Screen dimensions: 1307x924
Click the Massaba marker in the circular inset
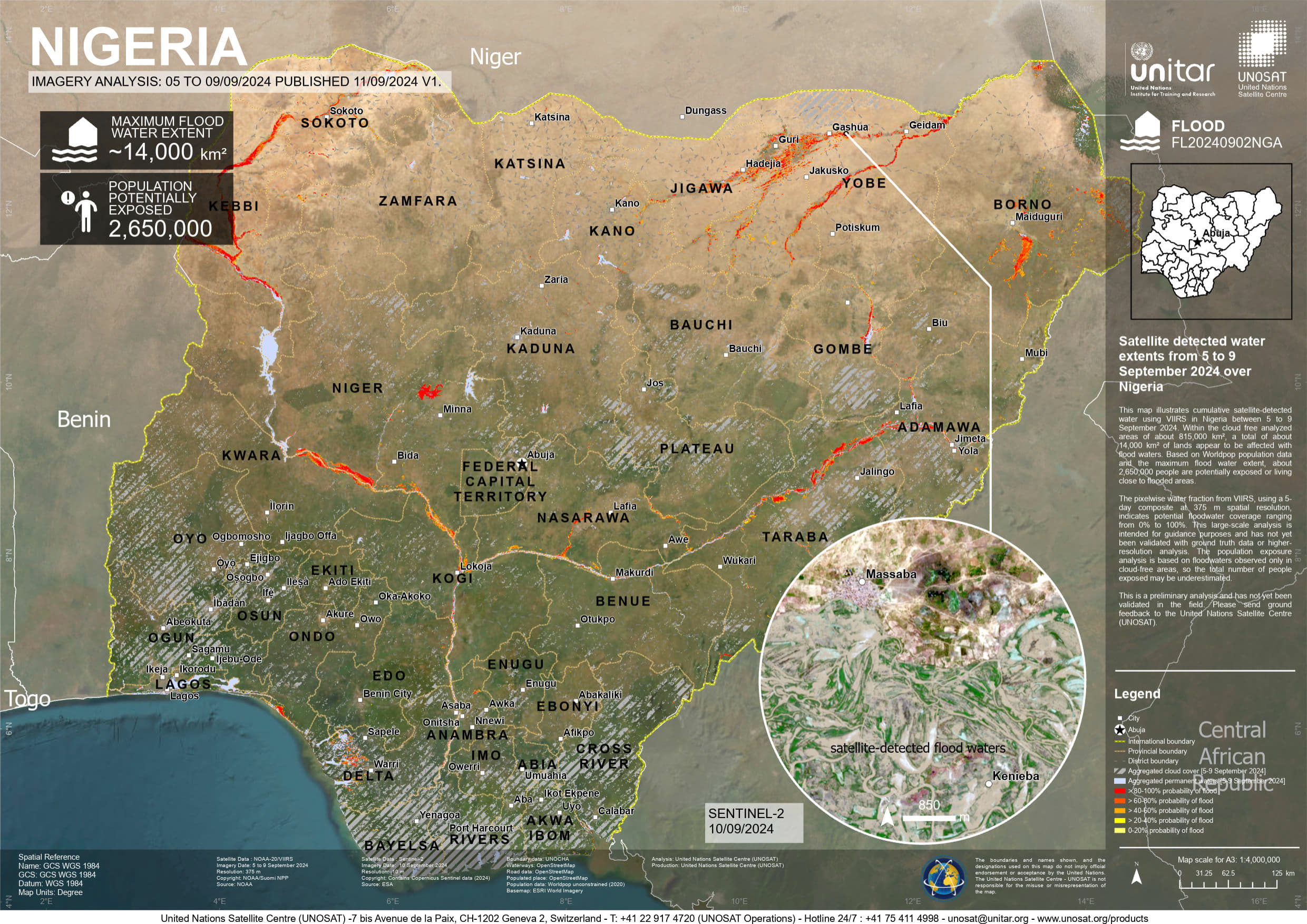pyautogui.click(x=862, y=582)
